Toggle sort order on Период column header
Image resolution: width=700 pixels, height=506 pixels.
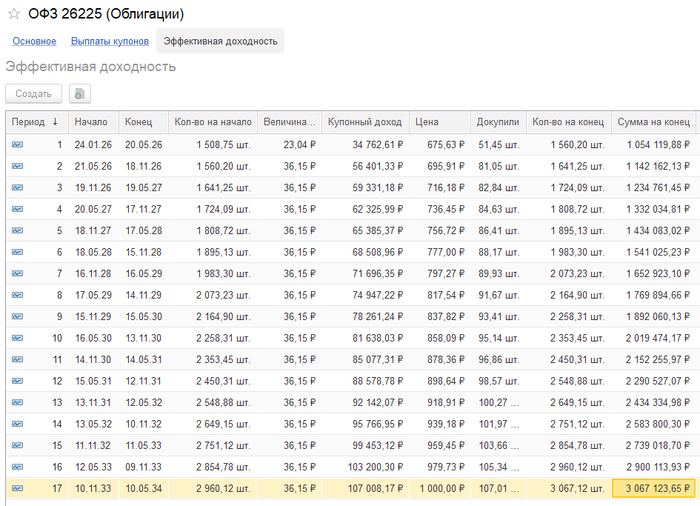(x=35, y=122)
